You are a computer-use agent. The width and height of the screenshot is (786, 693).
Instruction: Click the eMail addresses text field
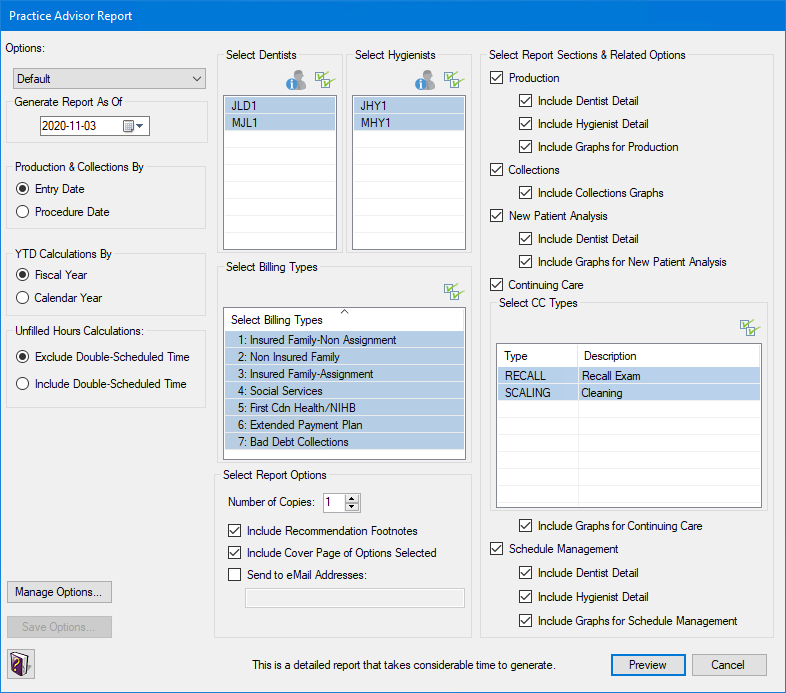(354, 598)
